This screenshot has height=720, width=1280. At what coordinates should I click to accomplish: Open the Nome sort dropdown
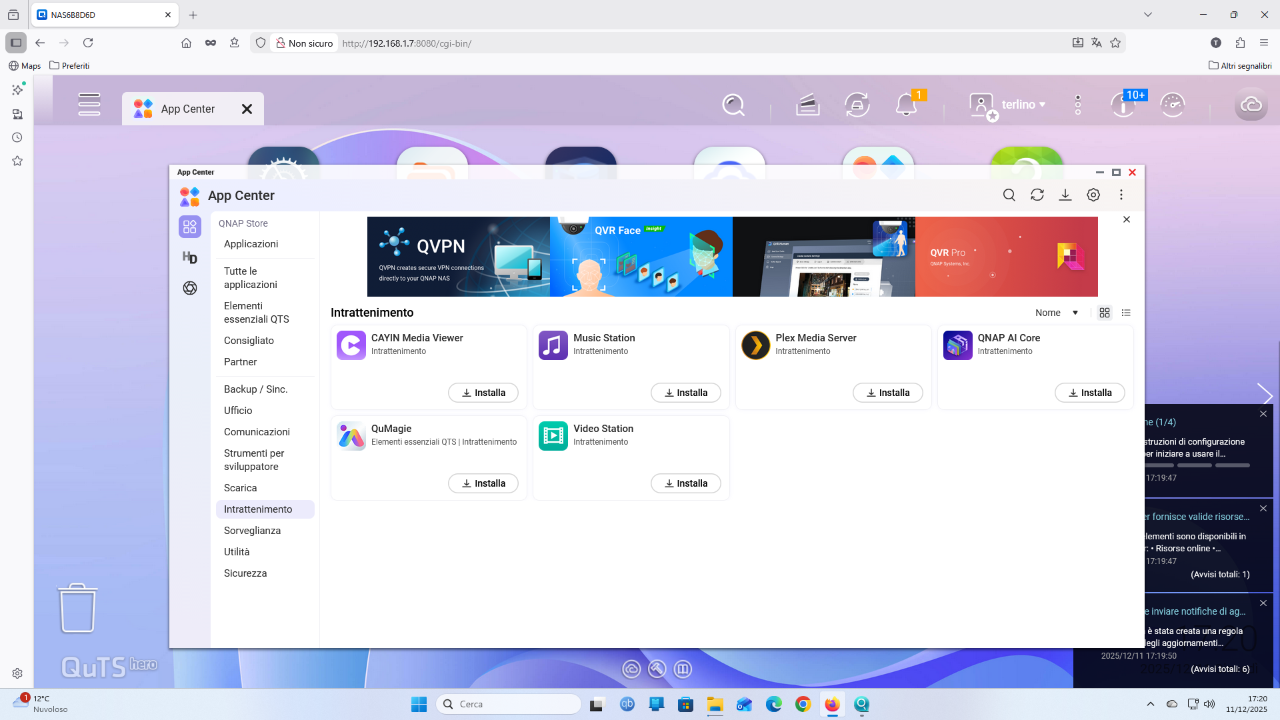1056,313
